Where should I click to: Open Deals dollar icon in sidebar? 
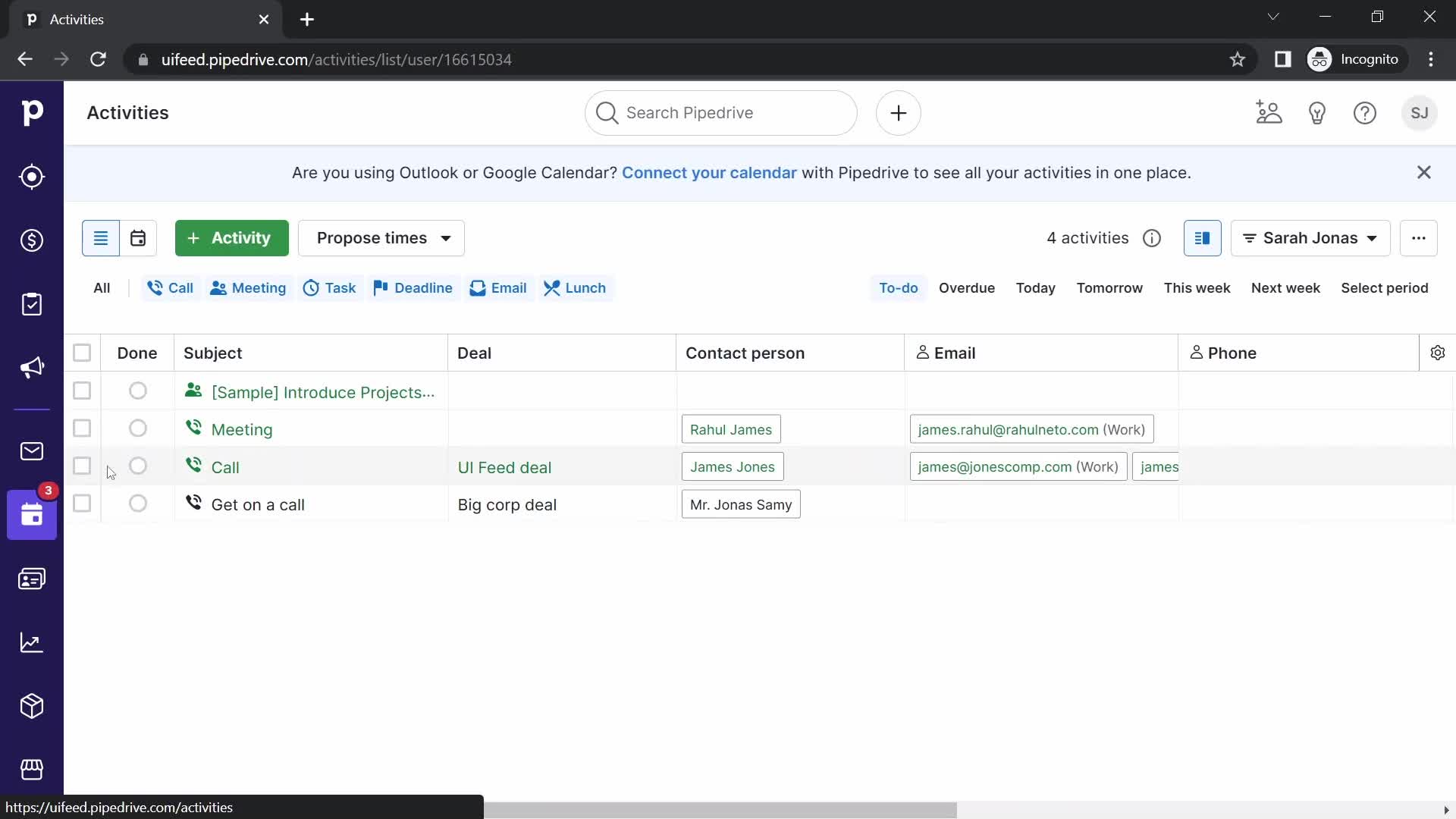[32, 240]
